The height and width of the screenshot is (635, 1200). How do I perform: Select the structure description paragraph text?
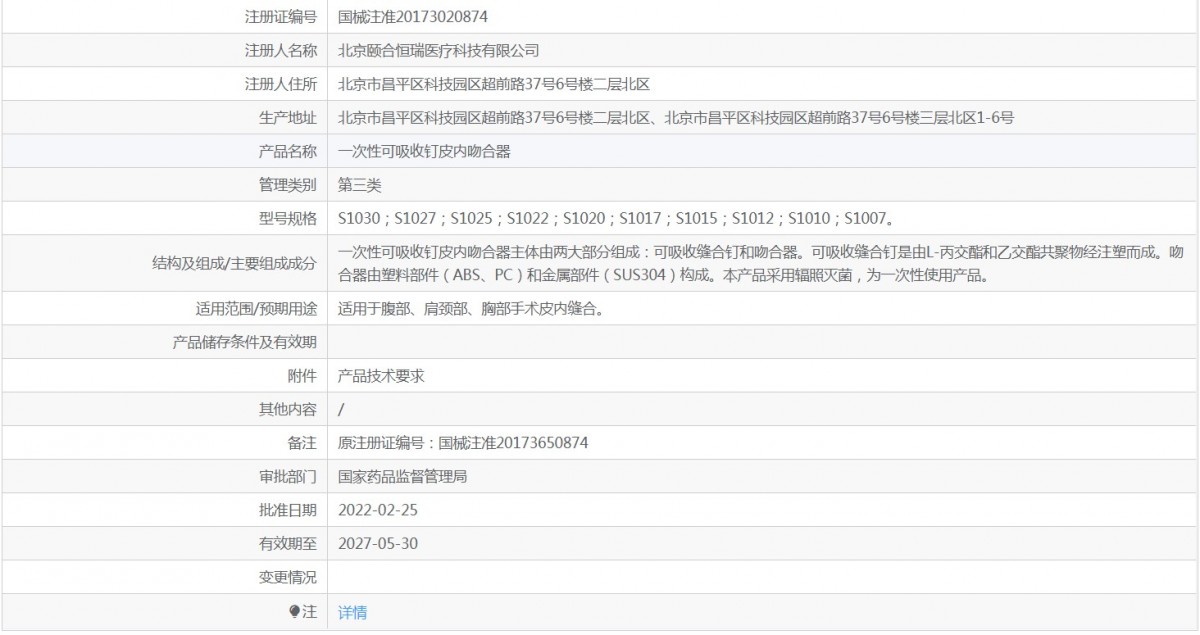click(x=761, y=264)
